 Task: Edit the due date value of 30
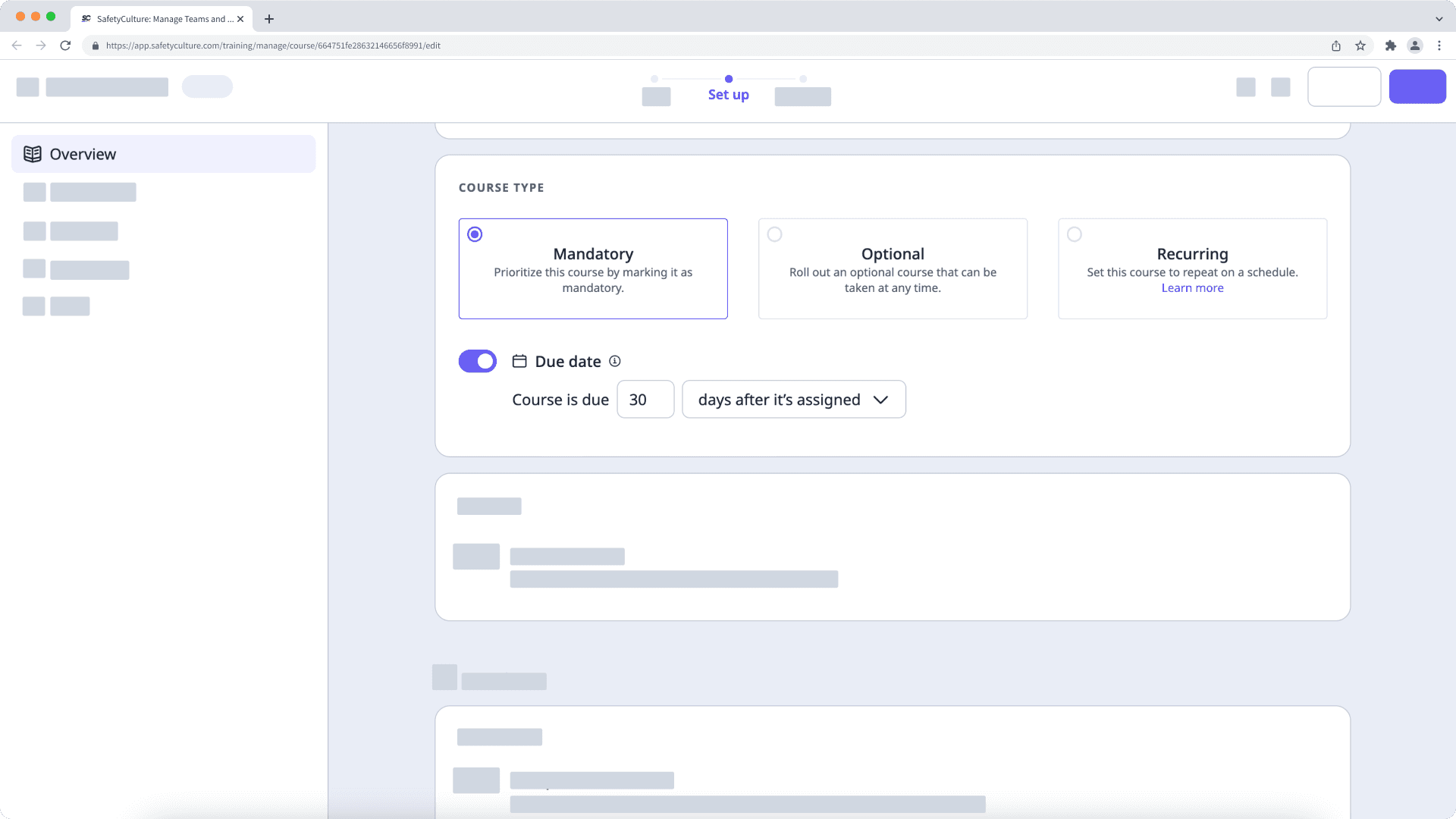[645, 399]
